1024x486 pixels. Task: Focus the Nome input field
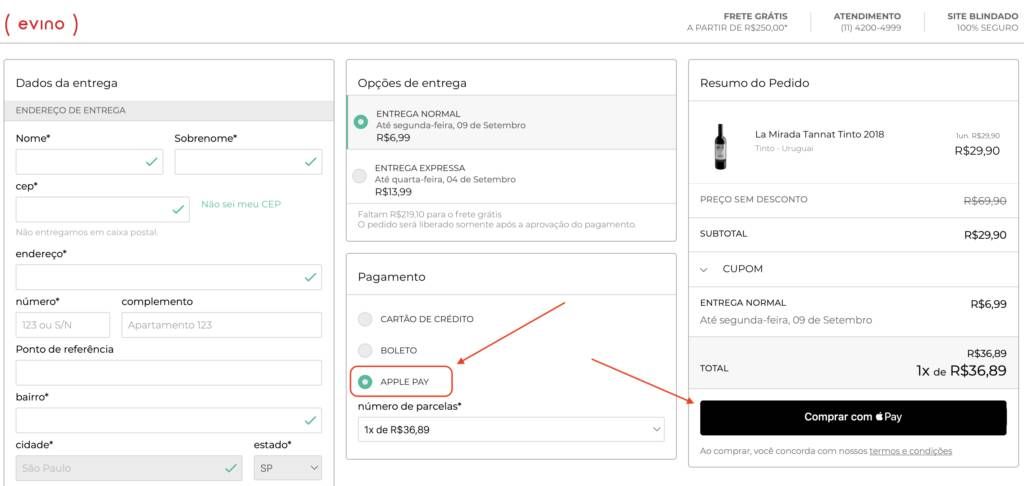click(x=89, y=161)
